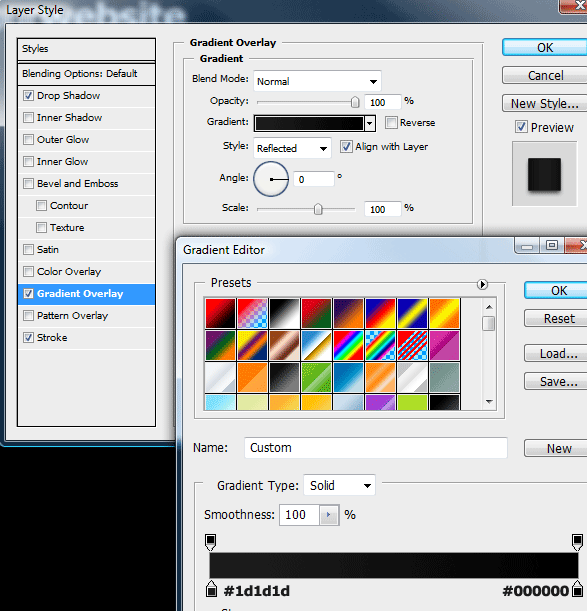This screenshot has width=587, height=611.
Task: Select the red-to-green gradient preset
Action: tap(316, 313)
